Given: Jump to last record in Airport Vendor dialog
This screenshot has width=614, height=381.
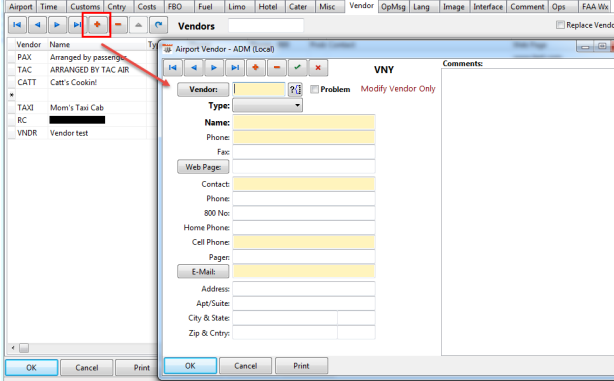Looking at the screenshot, I should point(235,68).
